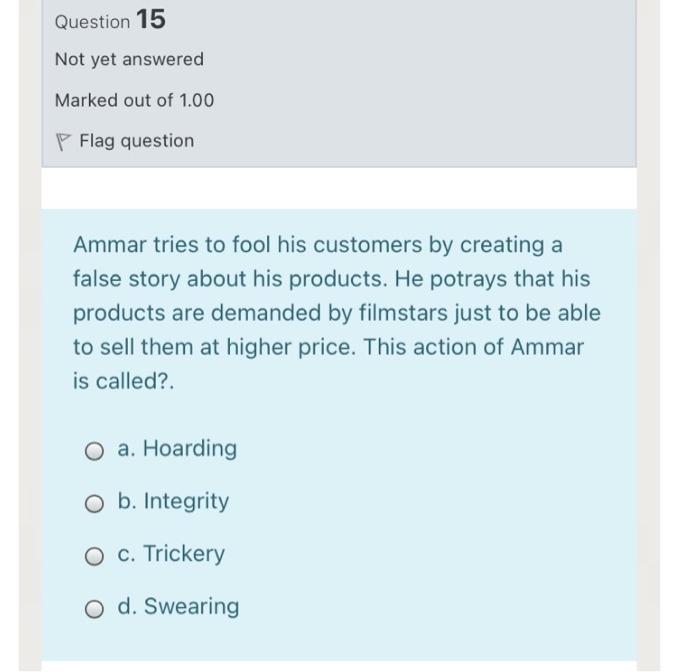Click the 'Marked out of 1.00' text
Viewport: 700px width, 672px height.
pos(134,100)
